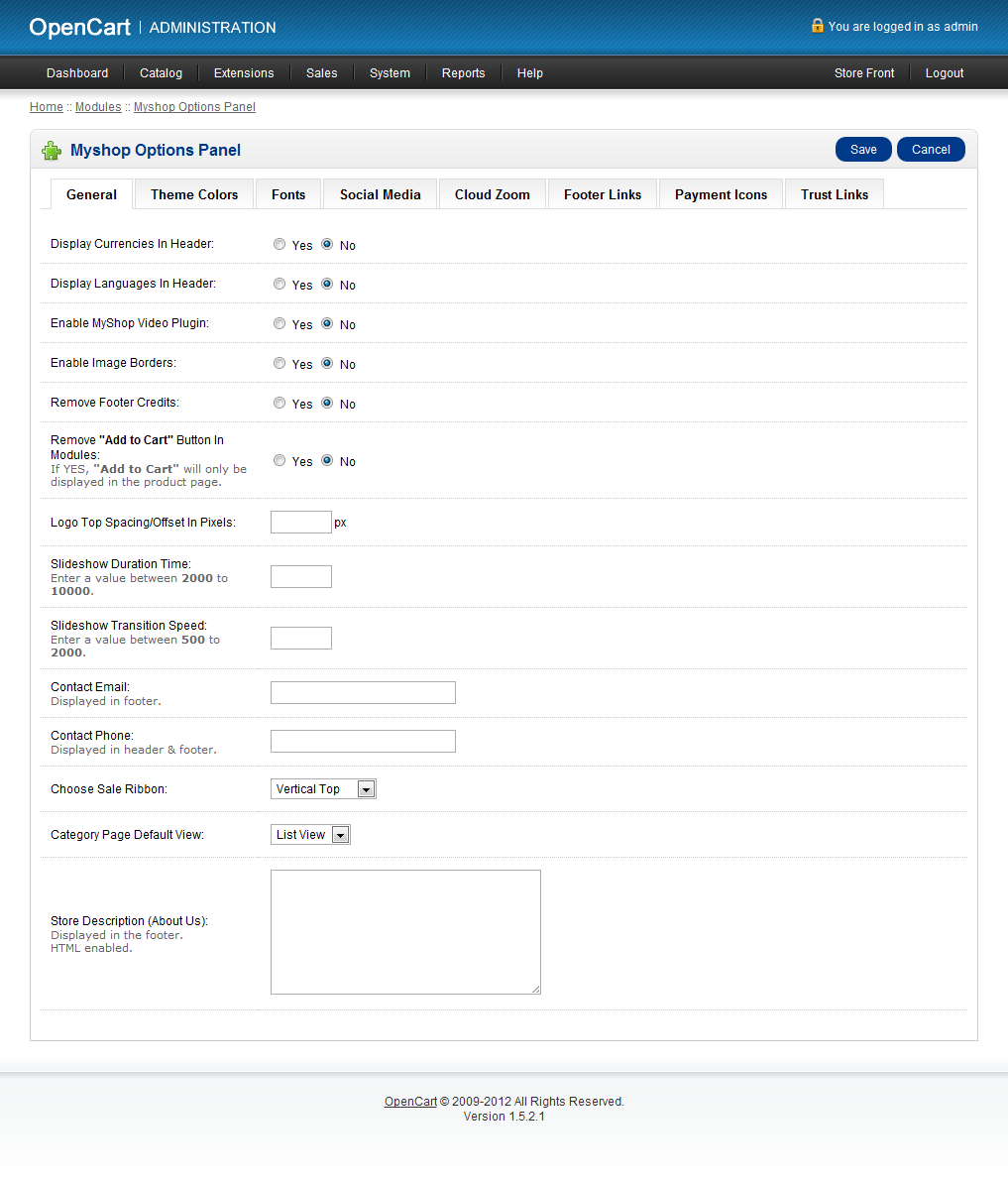Open the Category Page Default View dropdown

[x=310, y=834]
